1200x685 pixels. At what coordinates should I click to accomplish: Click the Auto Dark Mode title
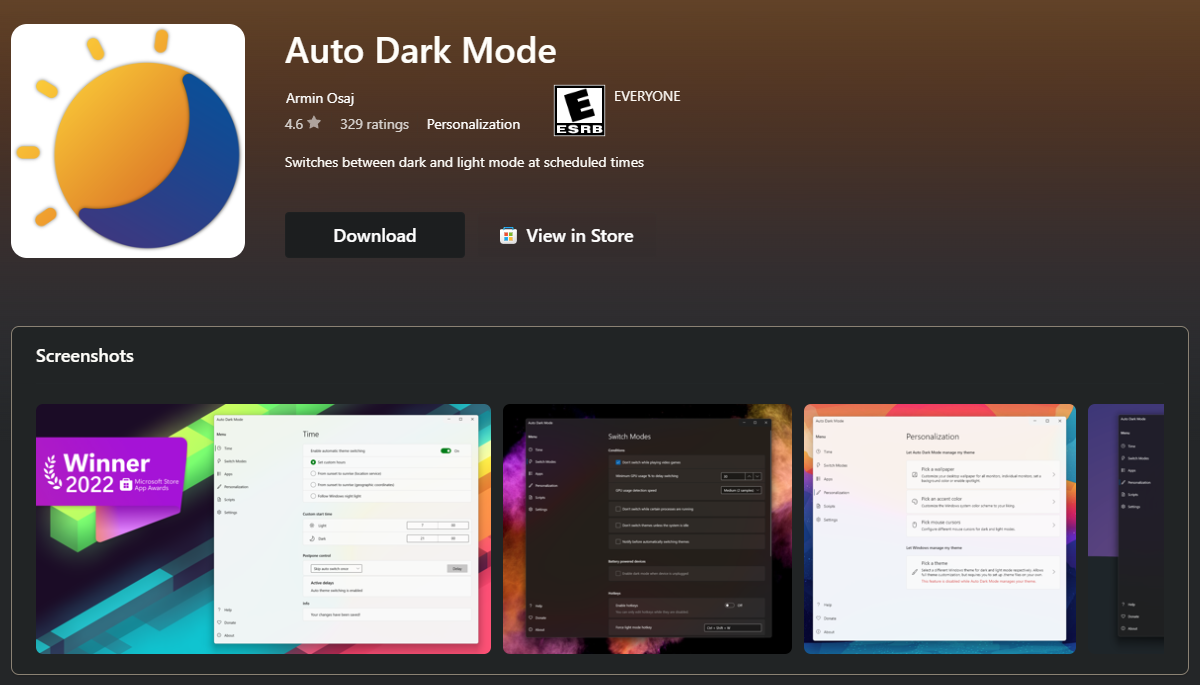[421, 50]
